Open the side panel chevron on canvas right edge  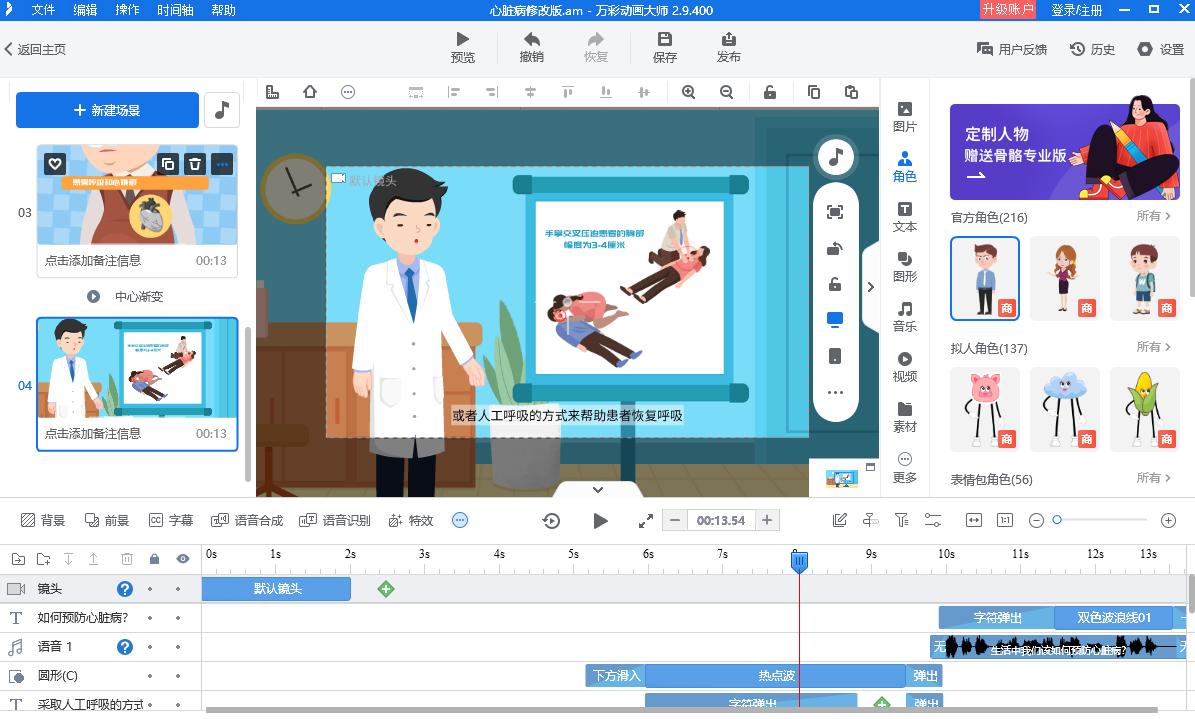pos(870,286)
